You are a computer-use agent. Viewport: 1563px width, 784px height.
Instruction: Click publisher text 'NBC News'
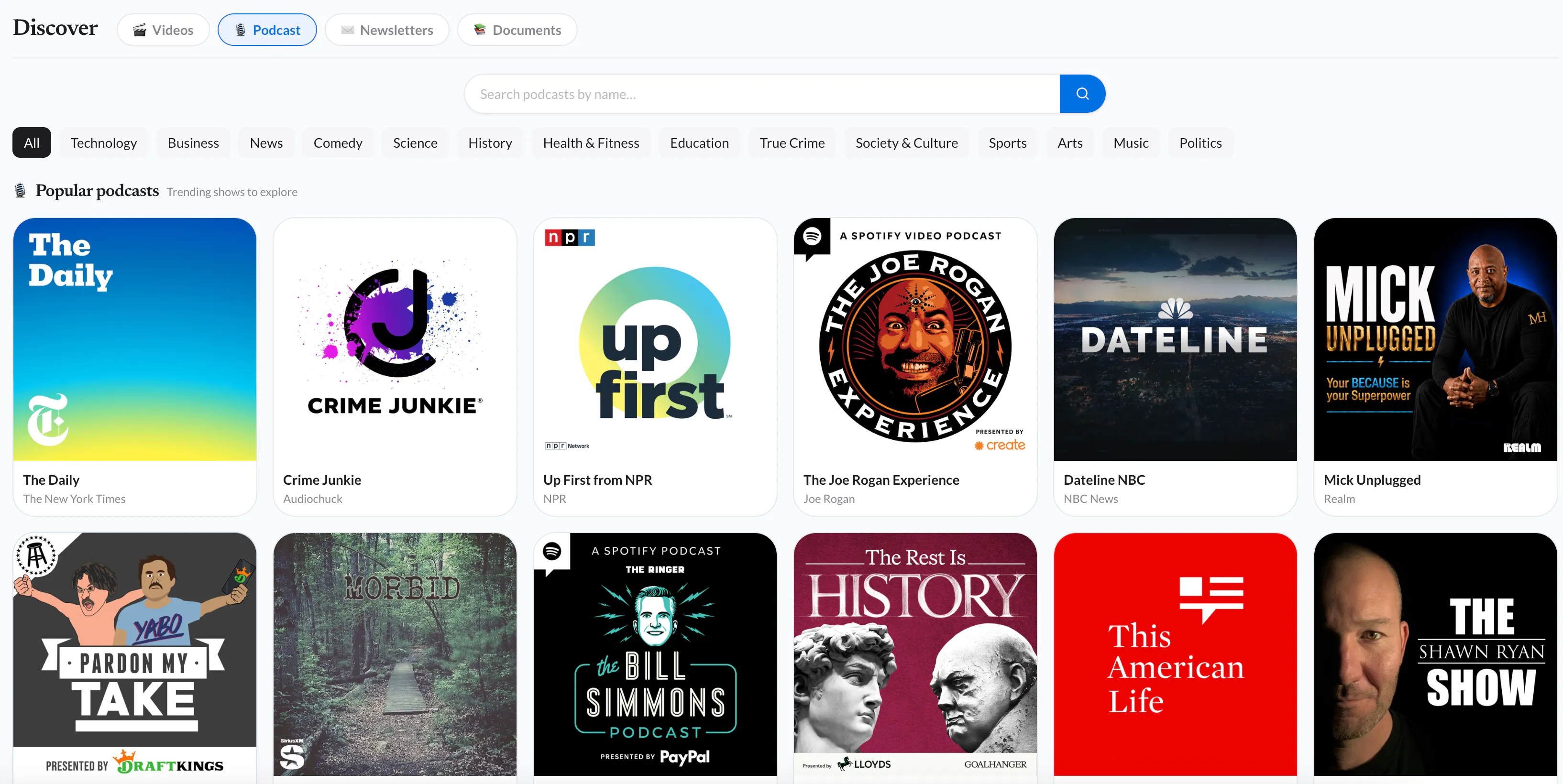click(x=1090, y=499)
